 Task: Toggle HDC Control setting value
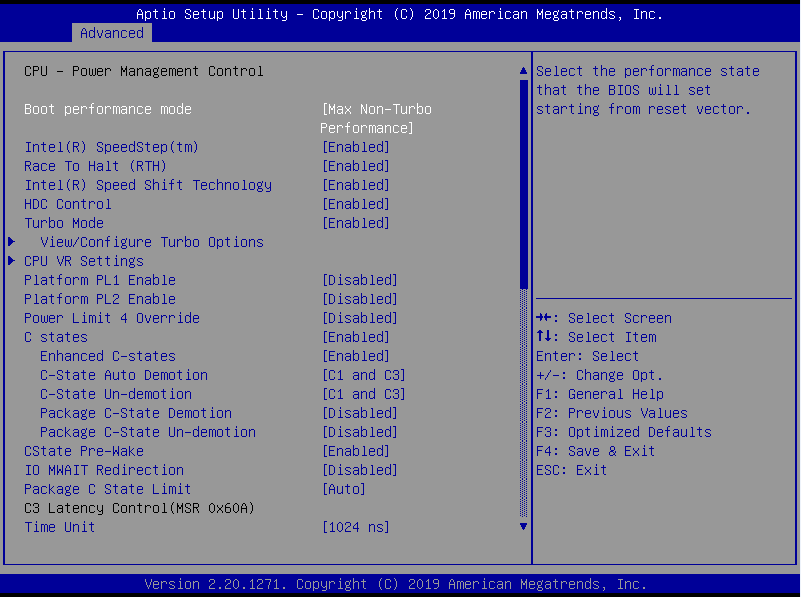tap(355, 204)
